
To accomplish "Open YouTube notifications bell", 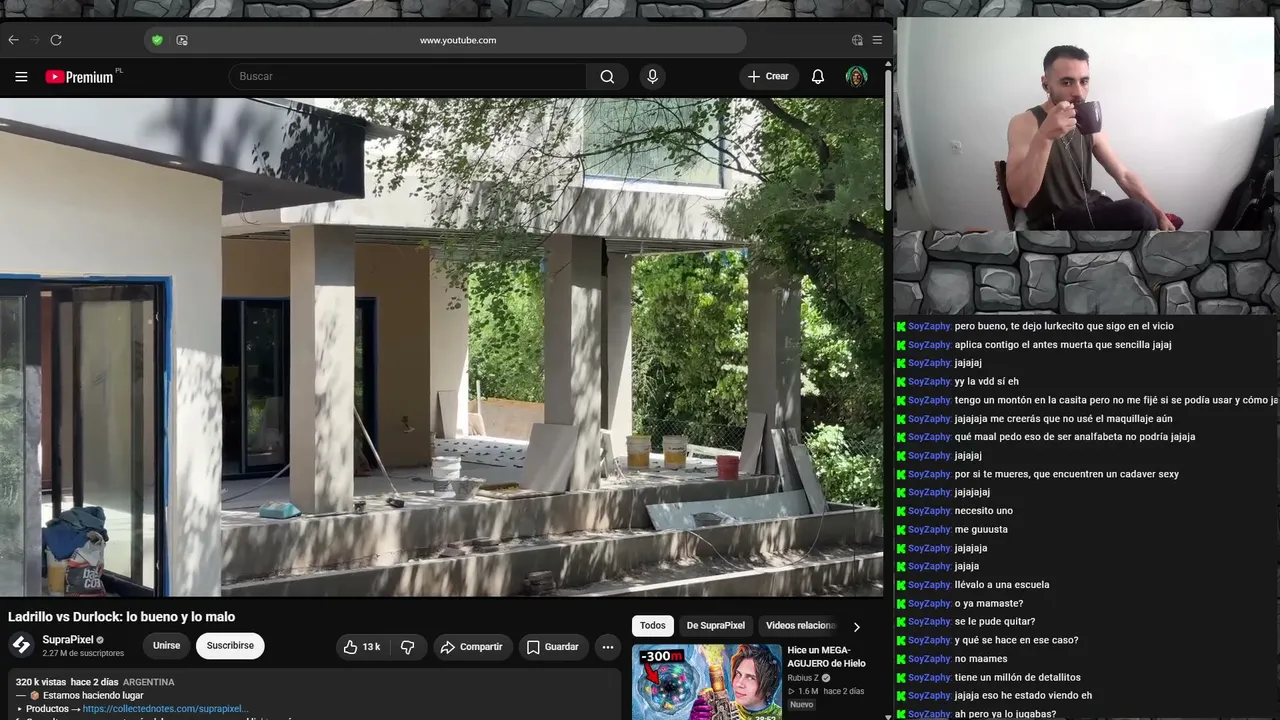I will click(818, 77).
